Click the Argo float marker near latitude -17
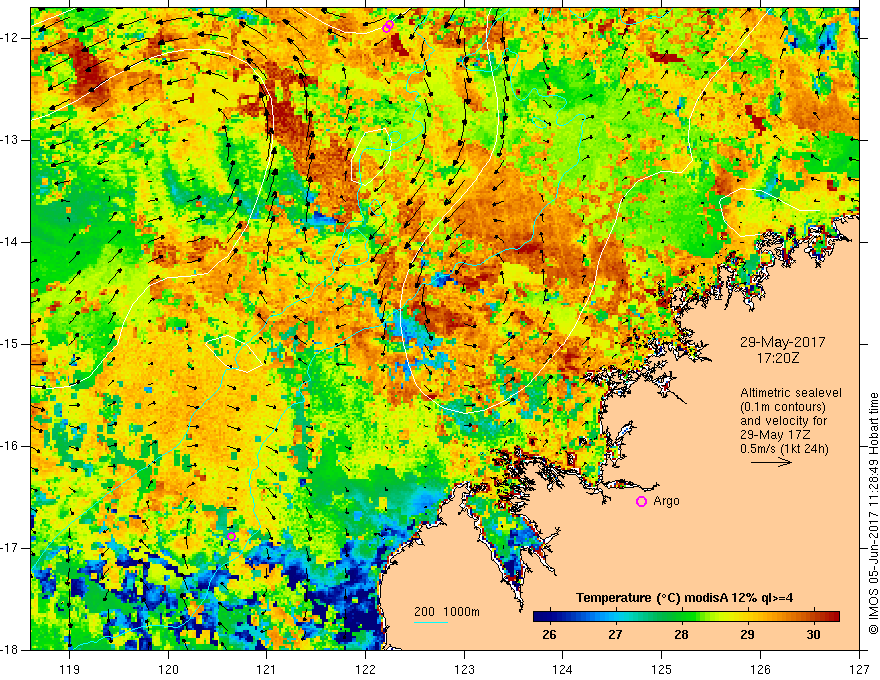This screenshot has height=680, width=880. click(x=231, y=536)
